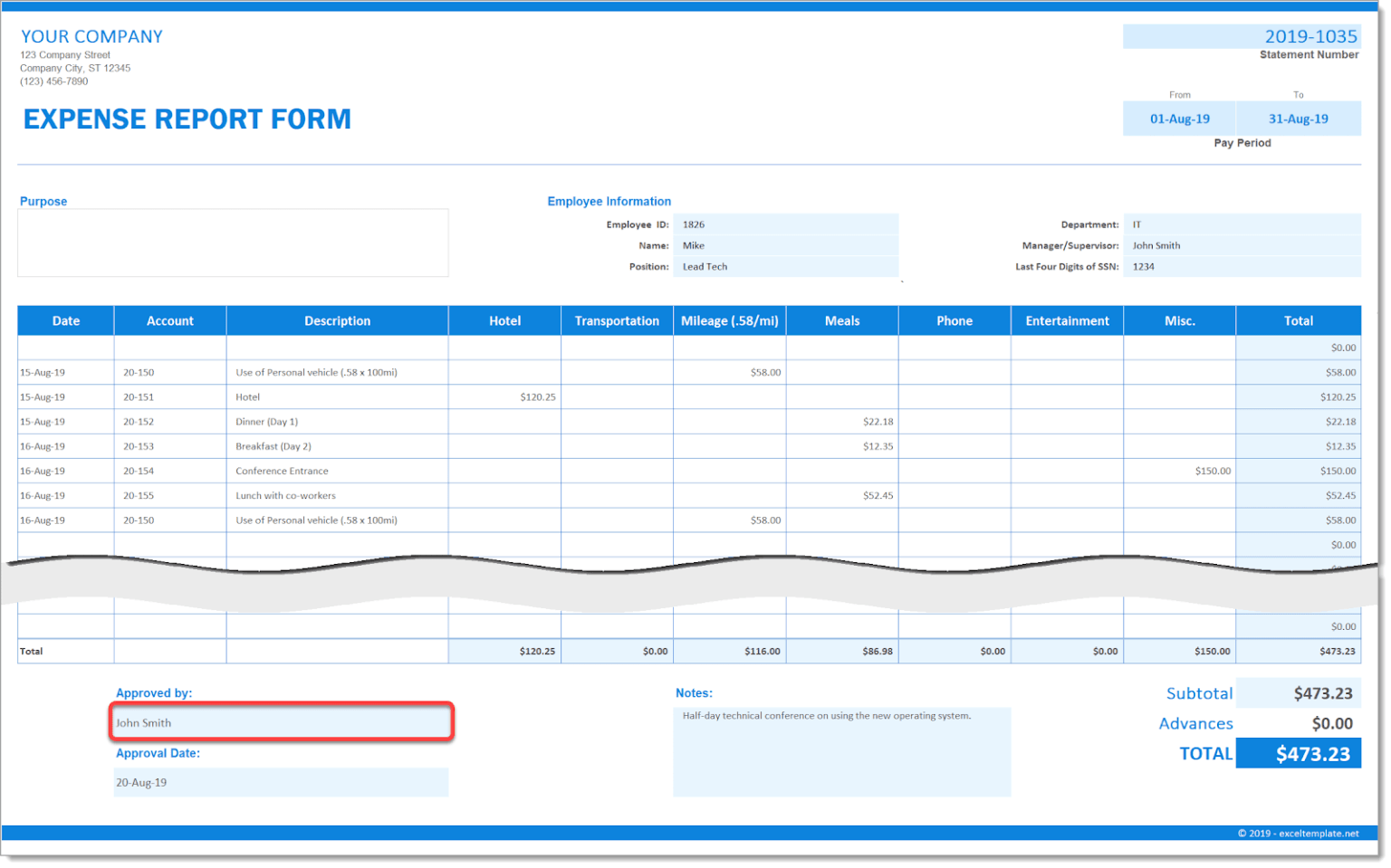Select the Lunch with co-workers description cell

tap(336, 496)
